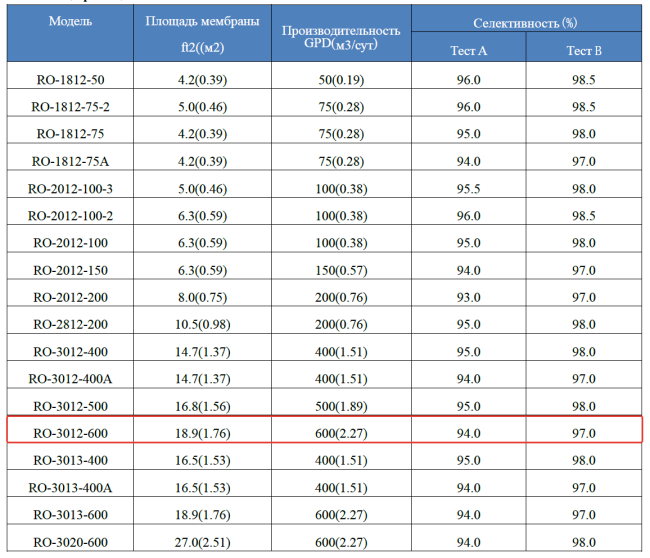Select the Селективность (%) header
This screenshot has width=650, height=558.
525,21
